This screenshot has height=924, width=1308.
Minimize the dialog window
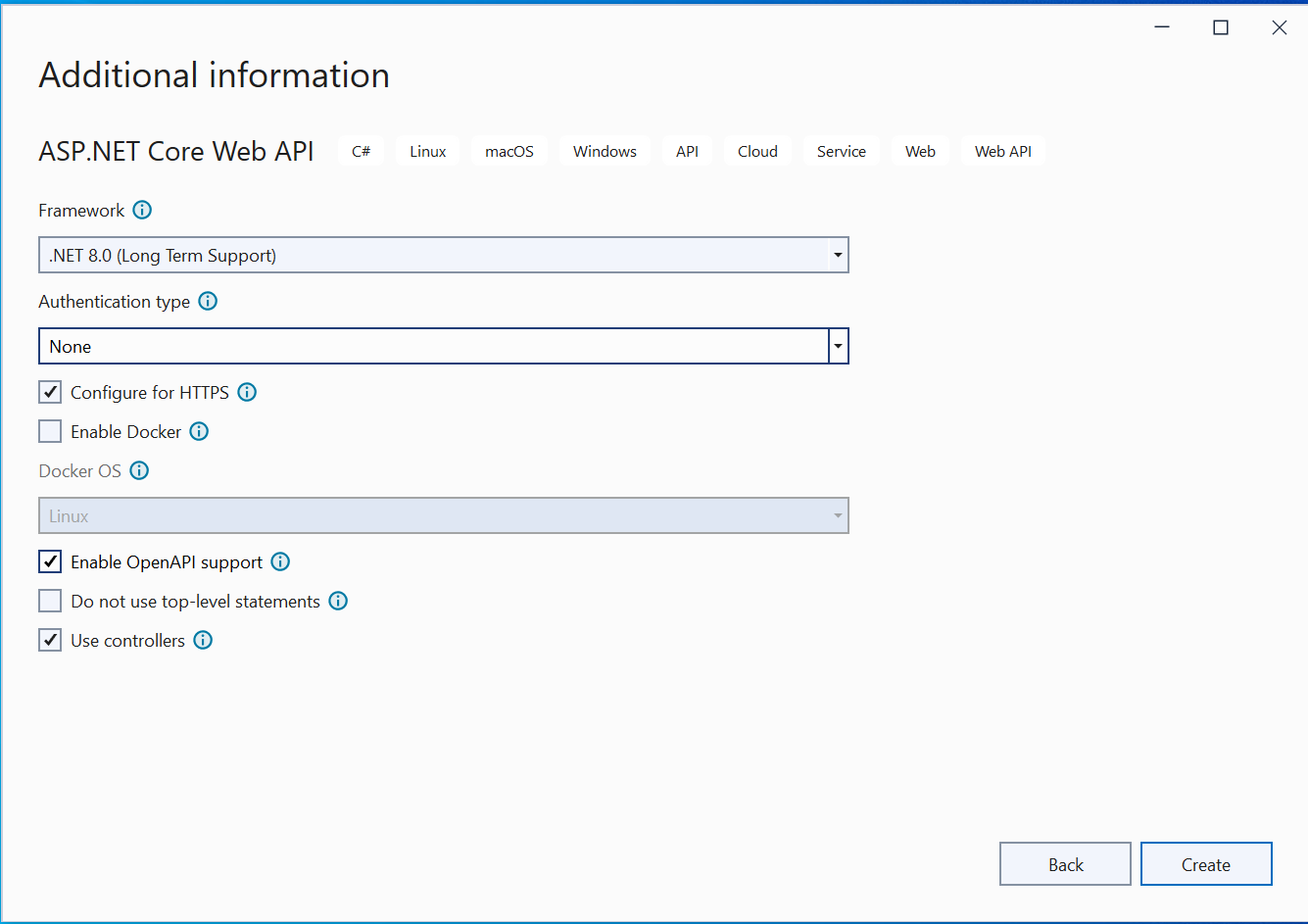coord(1162,27)
